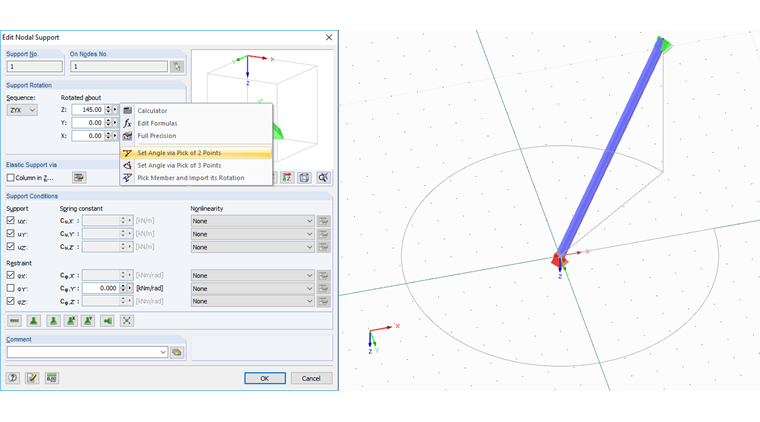Click the X rotation angle field
This screenshot has width=760, height=422.
(x=88, y=136)
